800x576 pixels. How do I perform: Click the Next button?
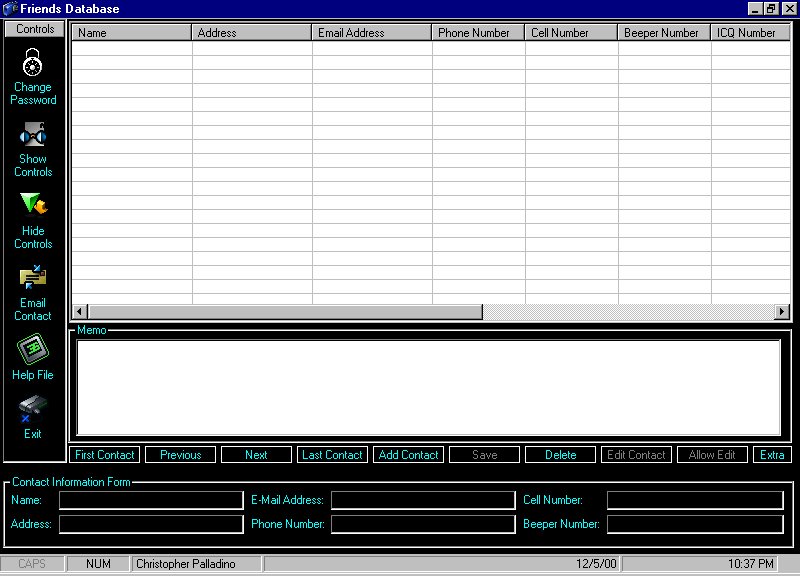click(x=256, y=455)
